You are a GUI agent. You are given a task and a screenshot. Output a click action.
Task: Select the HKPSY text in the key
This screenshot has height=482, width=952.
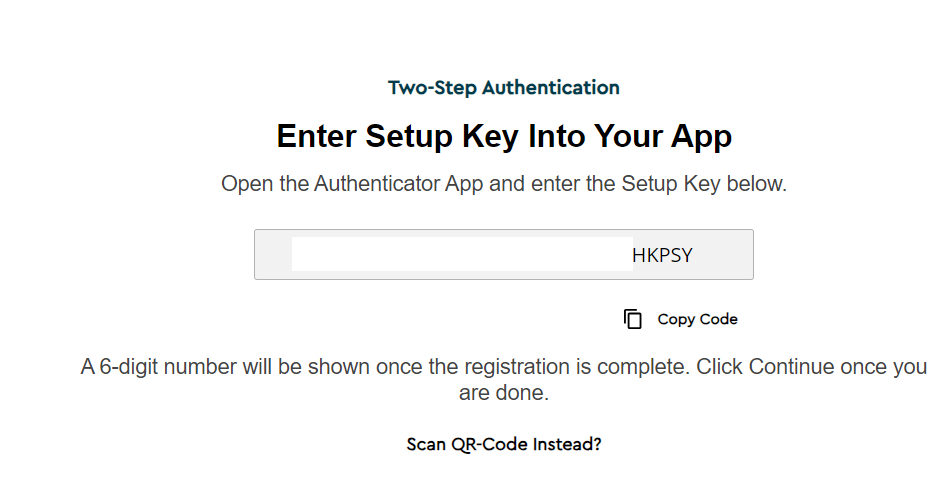coord(662,256)
